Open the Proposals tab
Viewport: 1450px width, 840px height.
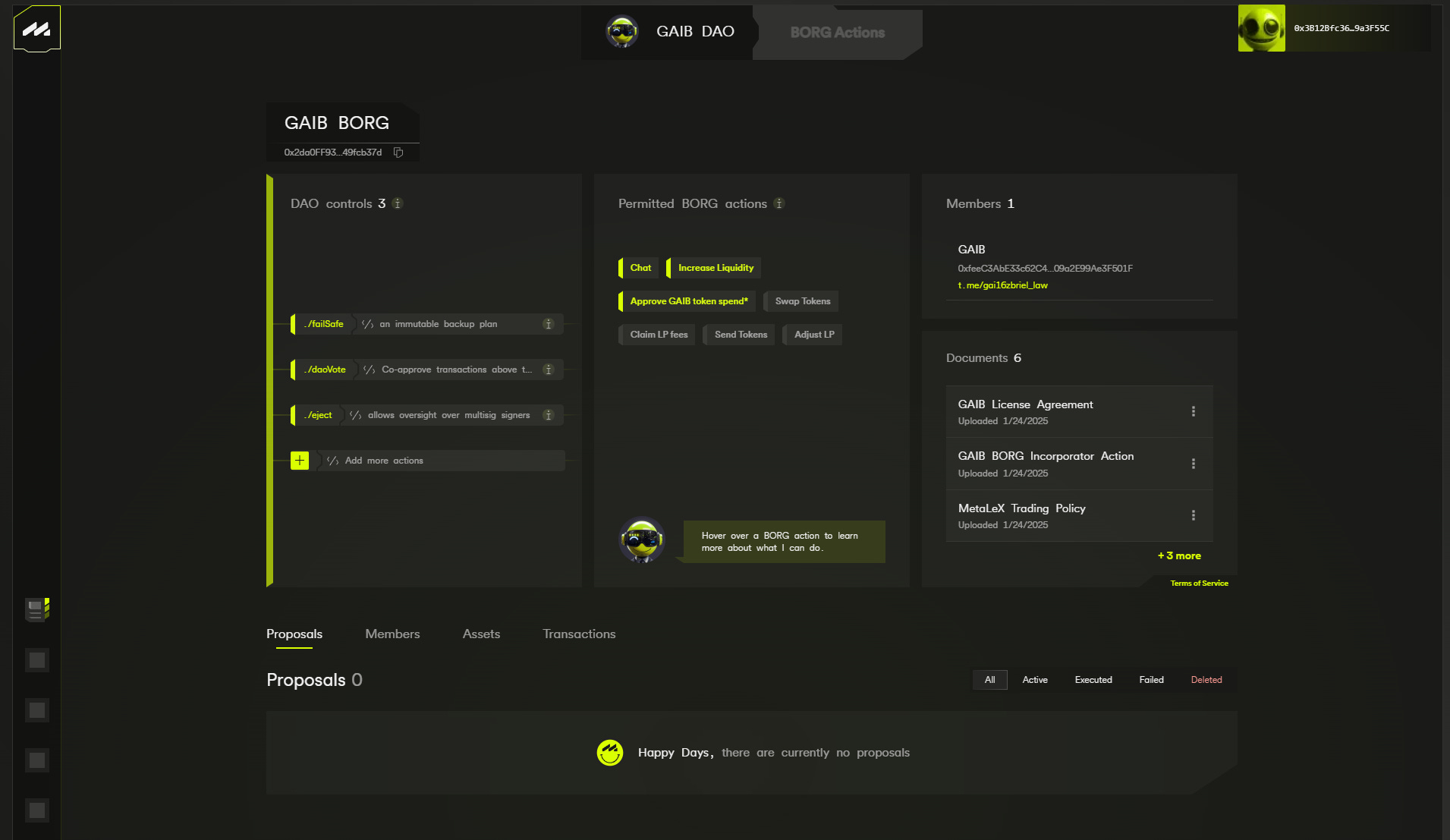(x=294, y=634)
